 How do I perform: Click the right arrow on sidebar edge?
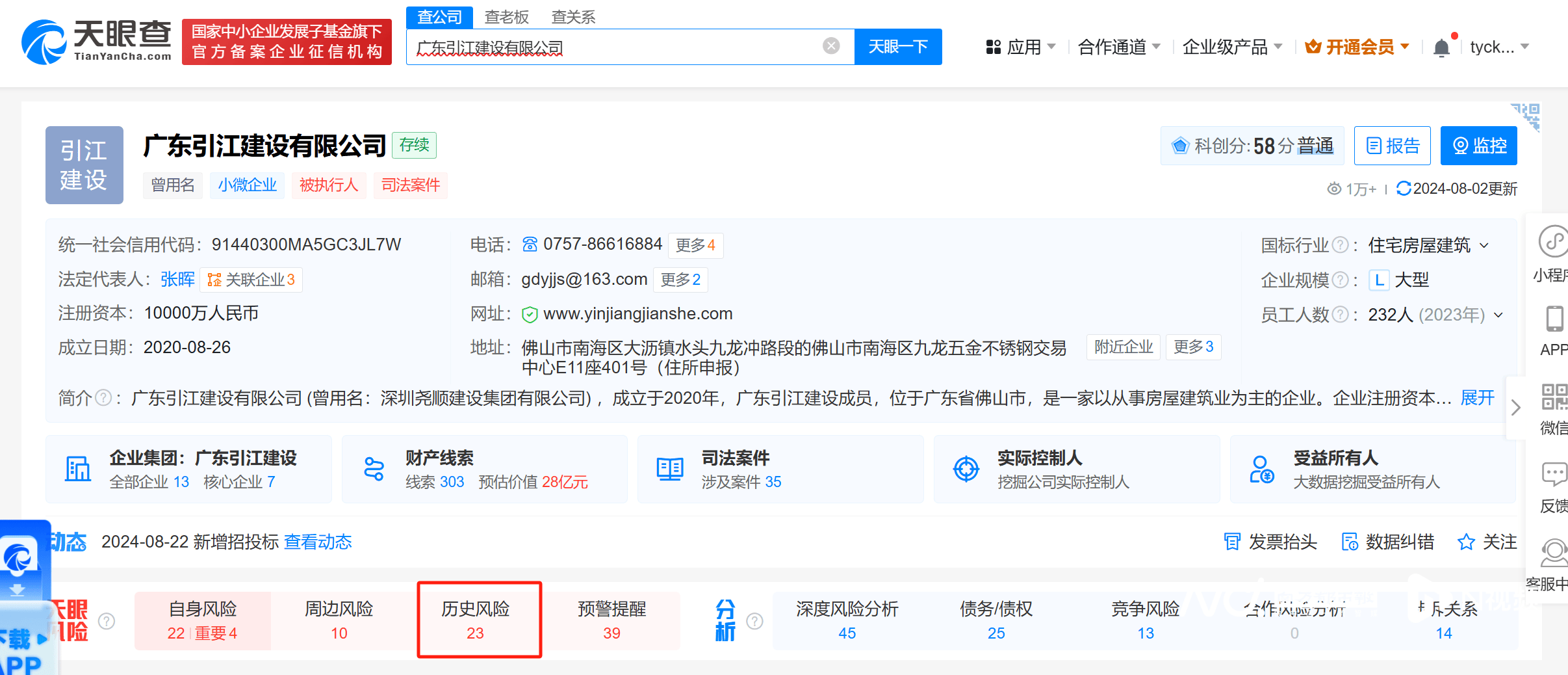[1516, 408]
